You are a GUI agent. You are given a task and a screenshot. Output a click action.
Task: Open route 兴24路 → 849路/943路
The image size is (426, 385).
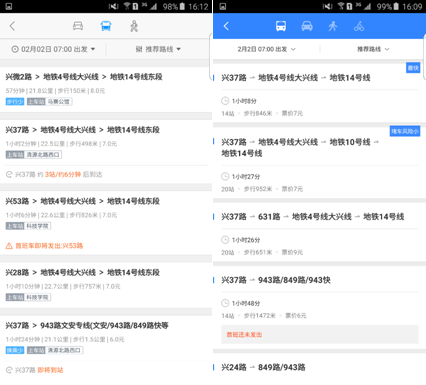pyautogui.click(x=319, y=368)
